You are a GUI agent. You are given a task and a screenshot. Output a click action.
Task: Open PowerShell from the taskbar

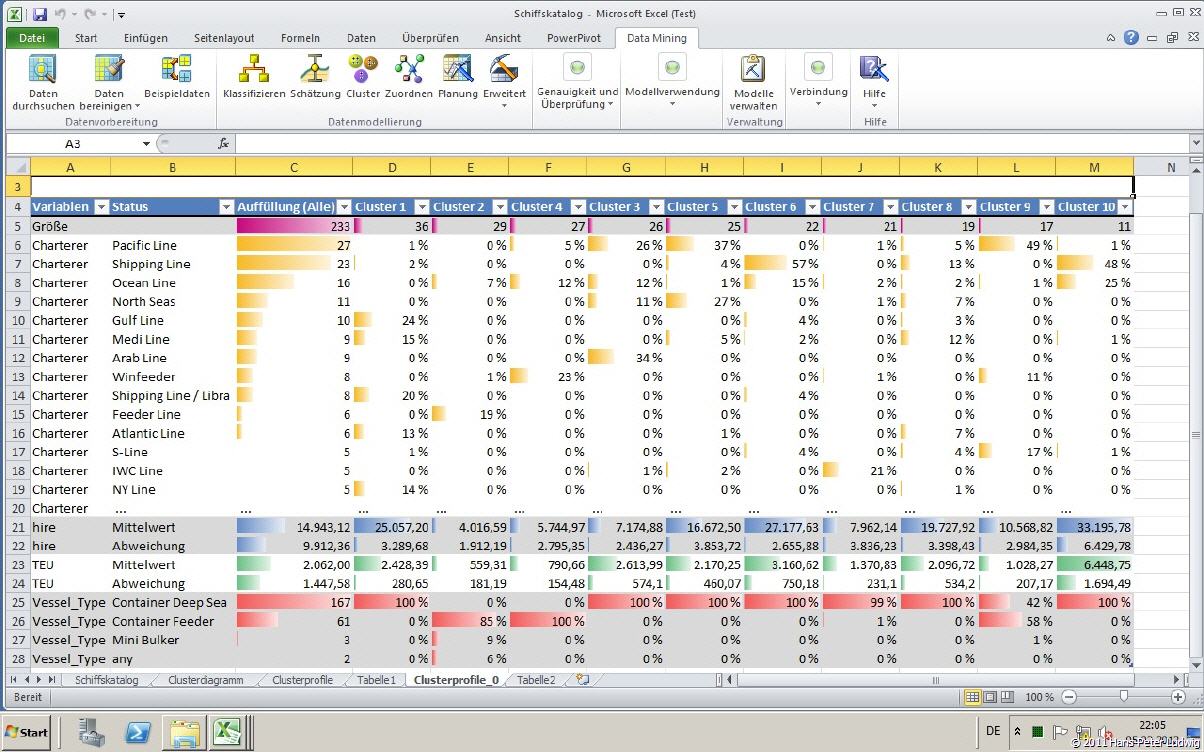(x=138, y=732)
